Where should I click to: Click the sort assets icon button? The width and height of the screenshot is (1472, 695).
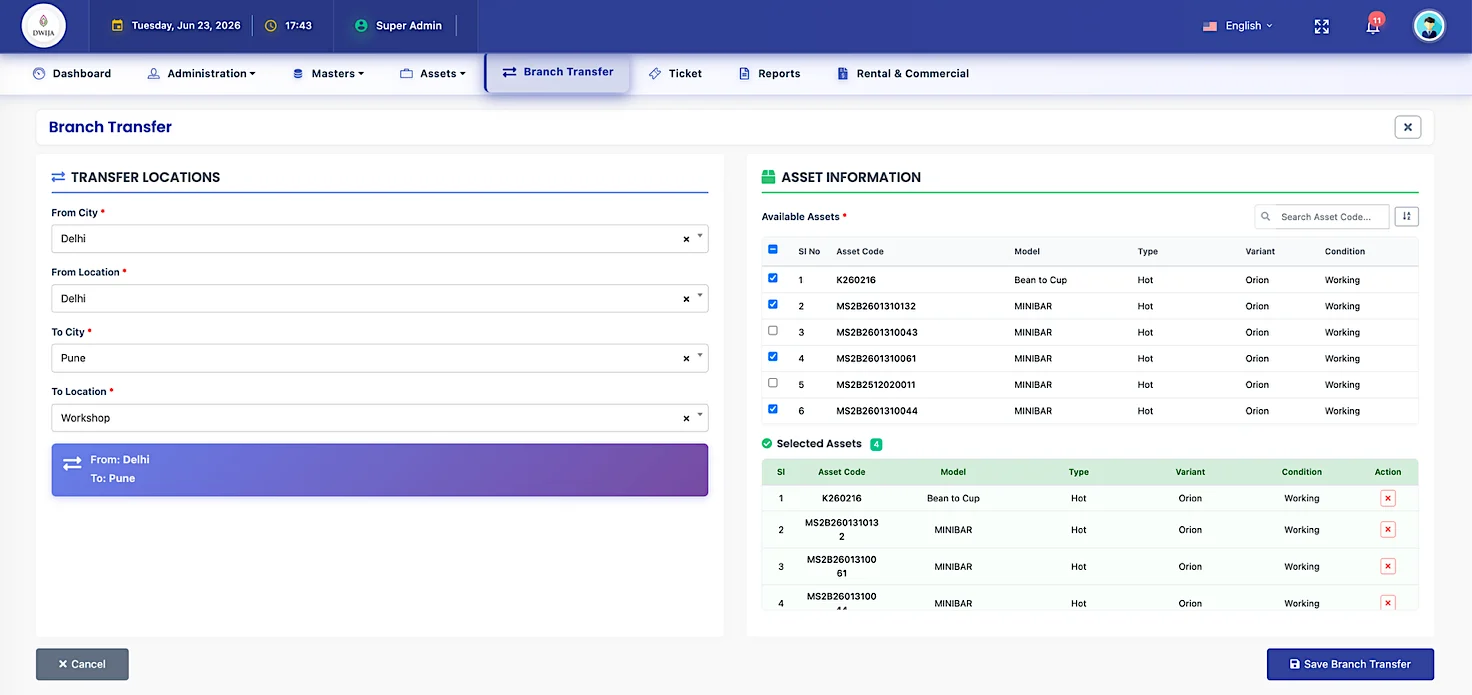pyautogui.click(x=1407, y=216)
